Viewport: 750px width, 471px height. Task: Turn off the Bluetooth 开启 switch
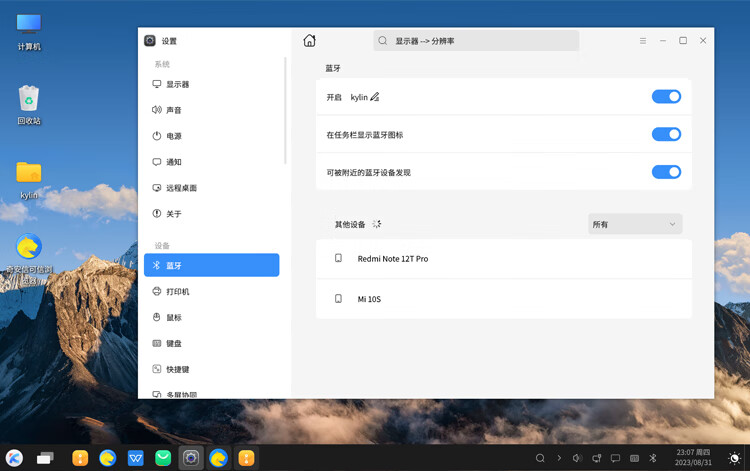tap(666, 97)
